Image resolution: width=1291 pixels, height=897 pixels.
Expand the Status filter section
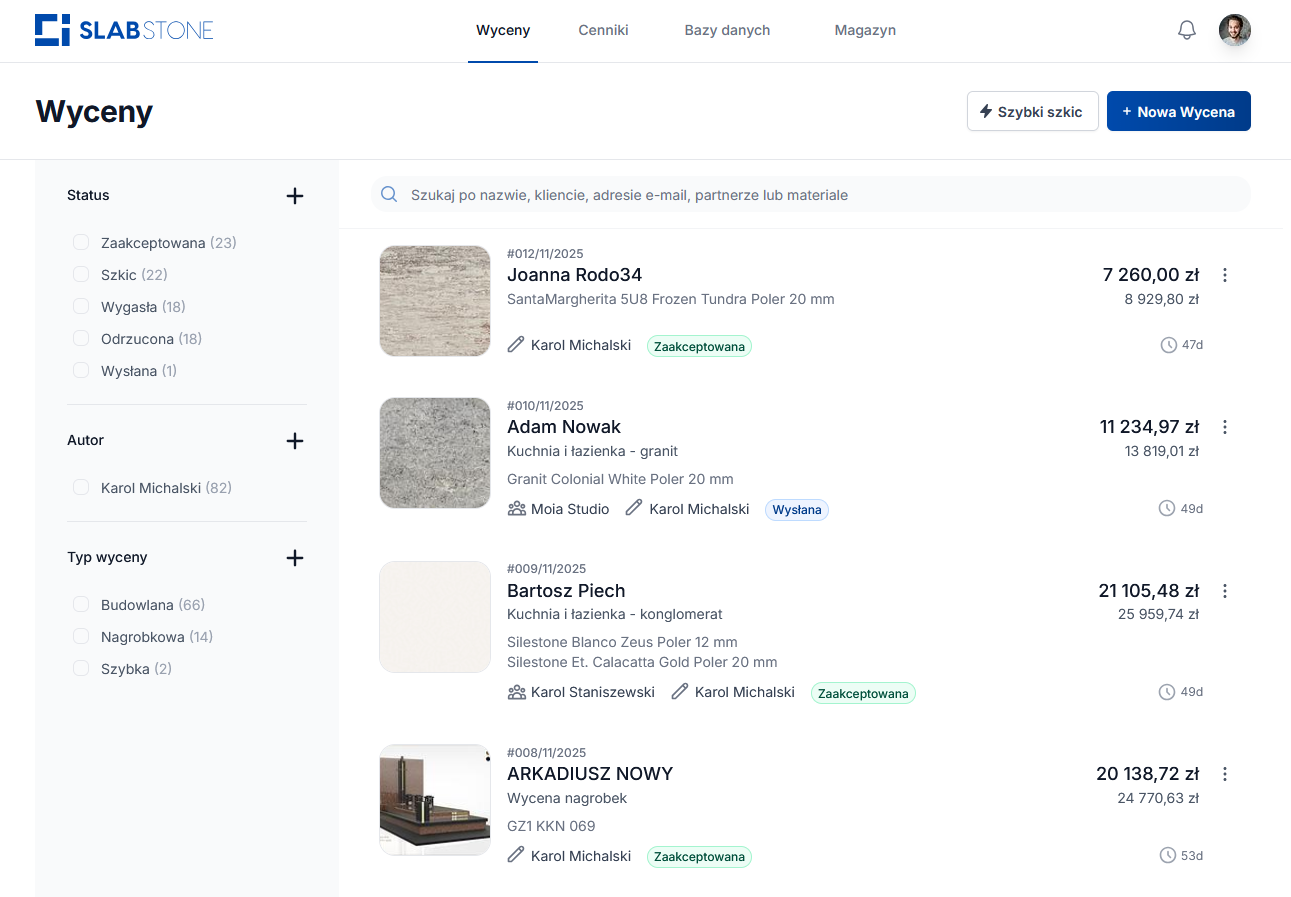(294, 196)
